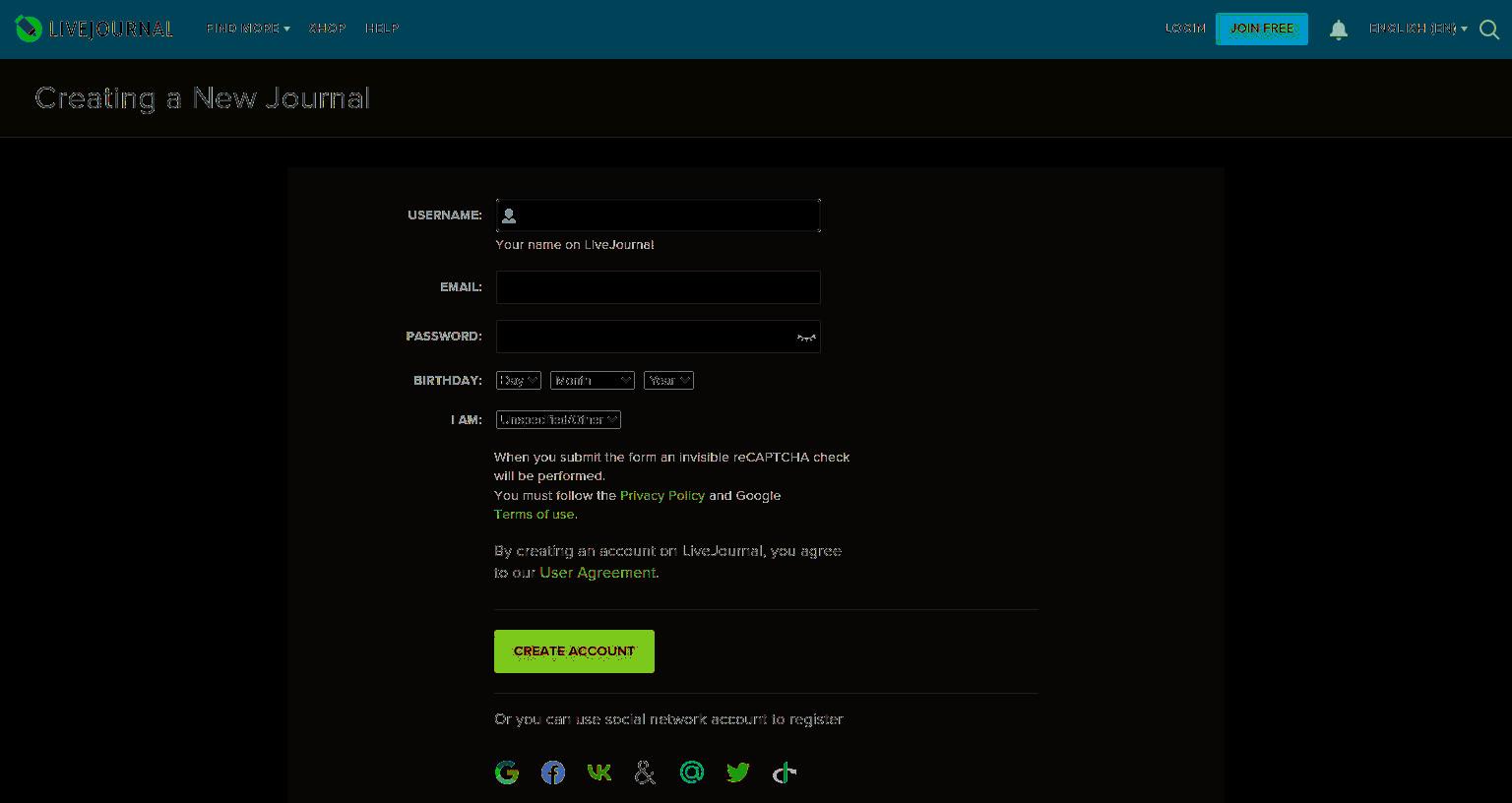Expand the Find More menu
The image size is (1512, 803).
coord(248,29)
